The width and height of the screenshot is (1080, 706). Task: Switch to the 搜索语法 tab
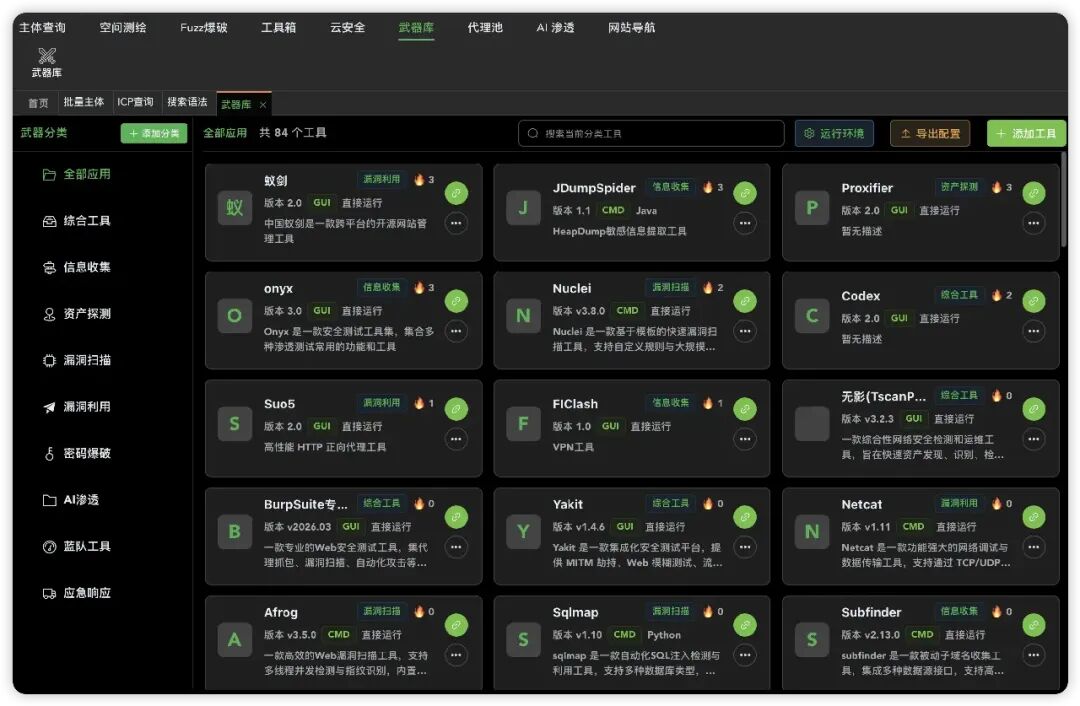coord(187,103)
